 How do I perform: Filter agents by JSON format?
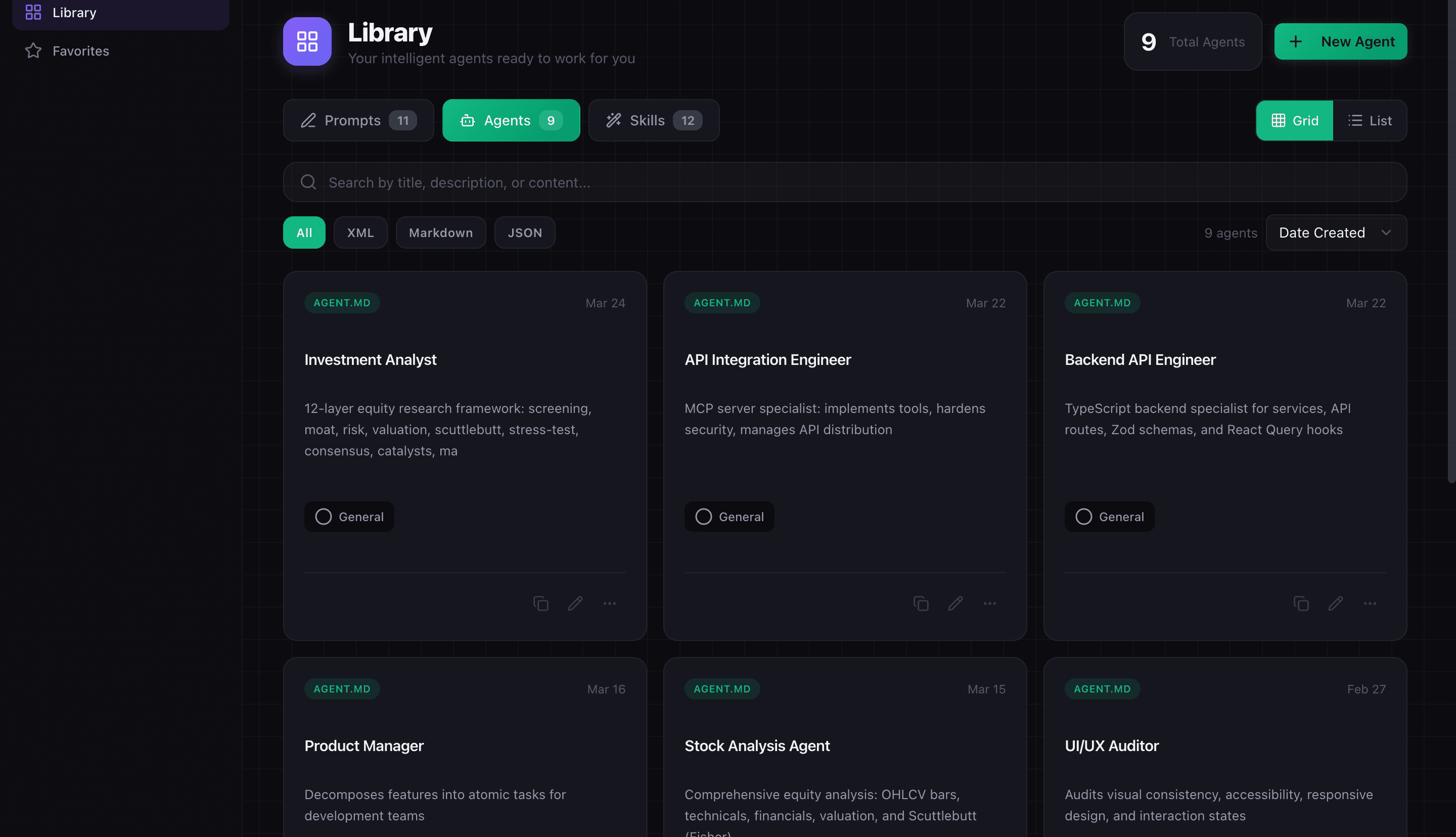[x=525, y=233]
